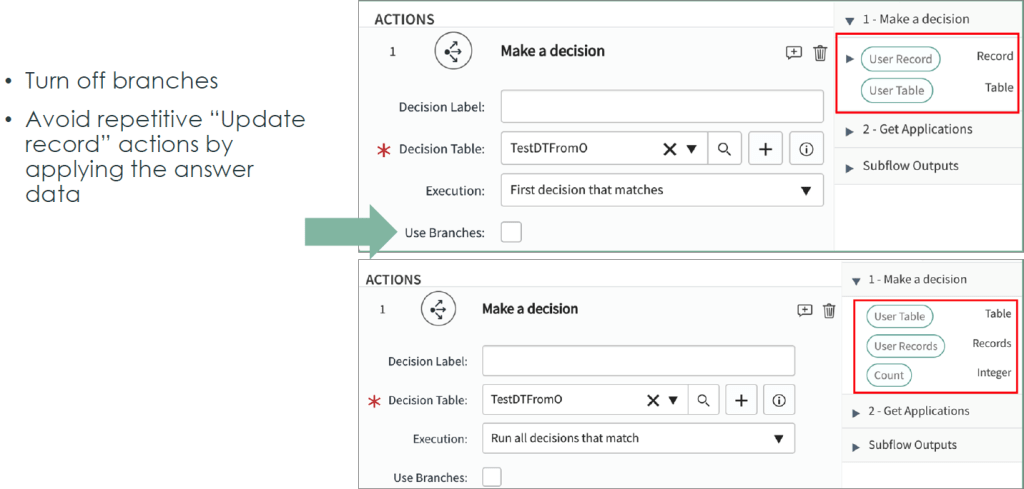This screenshot has width=1024, height=489.
Task: Expand the User Record pill tree node
Action: (850, 59)
